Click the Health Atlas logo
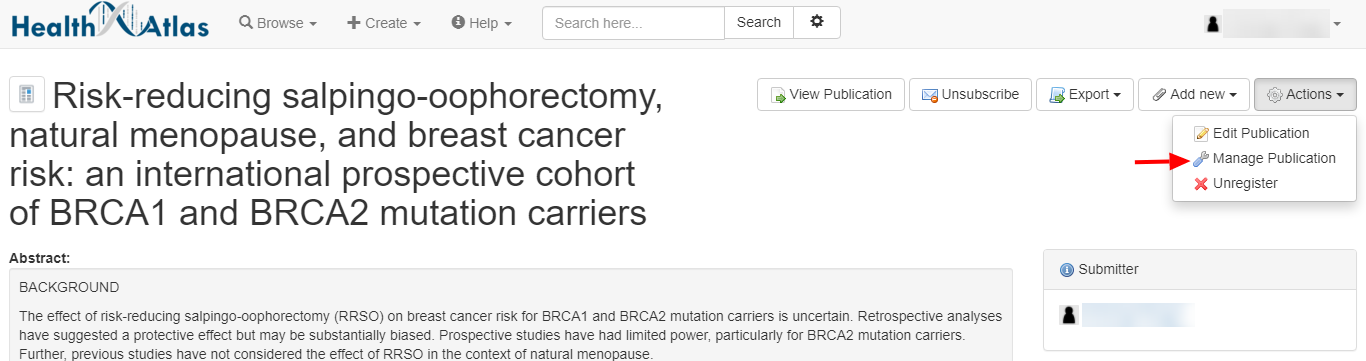 pos(110,23)
